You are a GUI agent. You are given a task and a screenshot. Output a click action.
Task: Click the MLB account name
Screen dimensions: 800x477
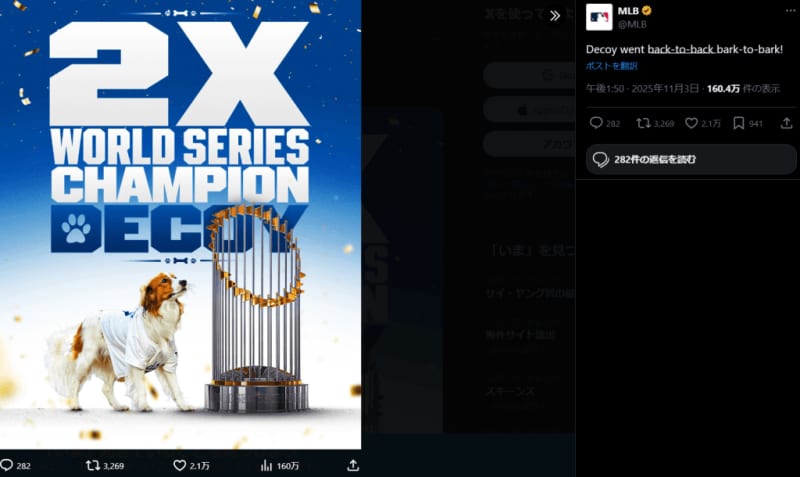(x=628, y=11)
